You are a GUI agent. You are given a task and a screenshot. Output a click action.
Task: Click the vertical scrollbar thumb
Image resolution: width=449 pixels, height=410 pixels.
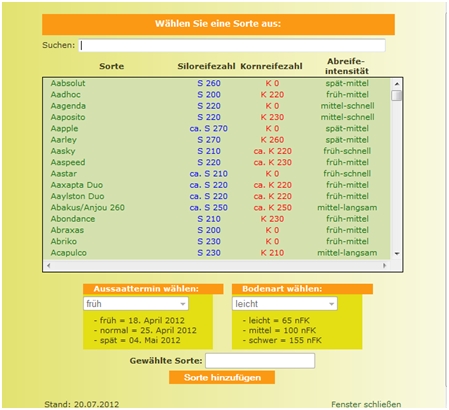coord(397,95)
